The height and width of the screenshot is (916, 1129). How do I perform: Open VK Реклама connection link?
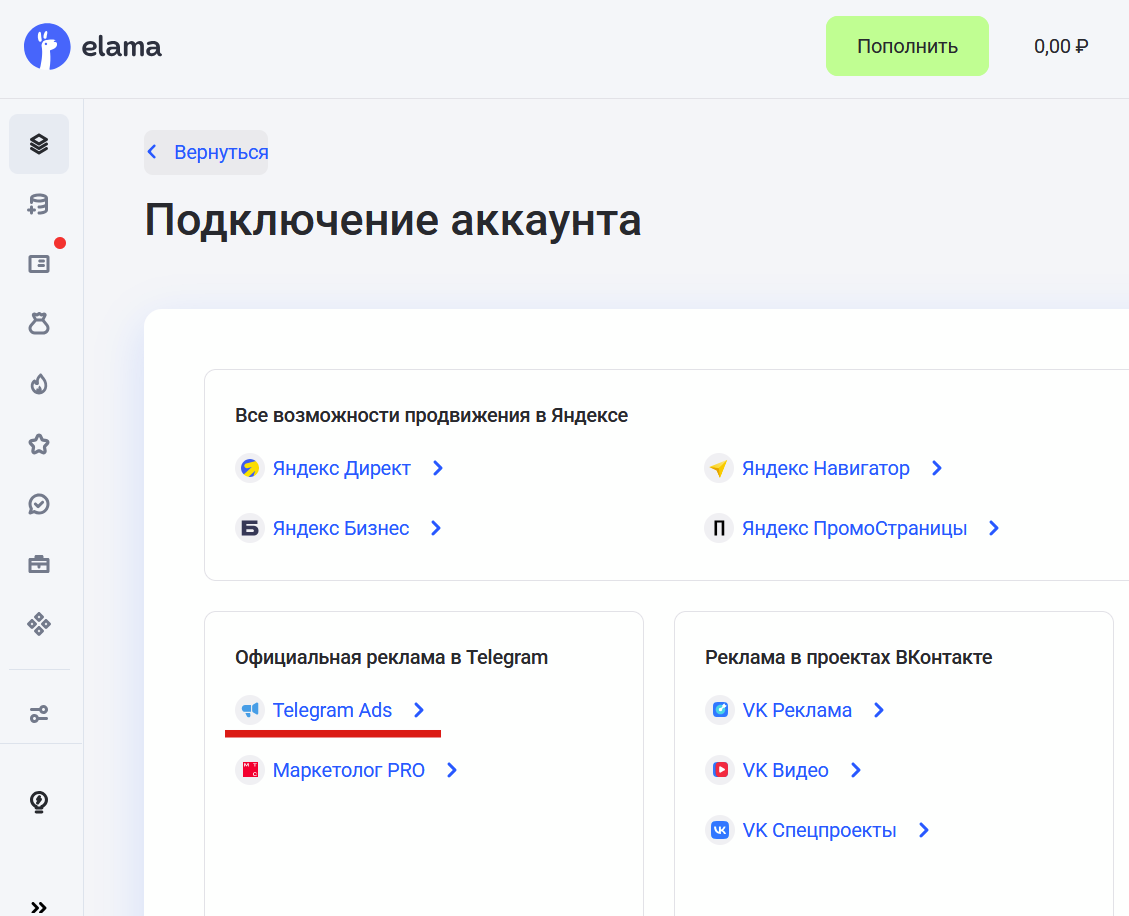(797, 710)
